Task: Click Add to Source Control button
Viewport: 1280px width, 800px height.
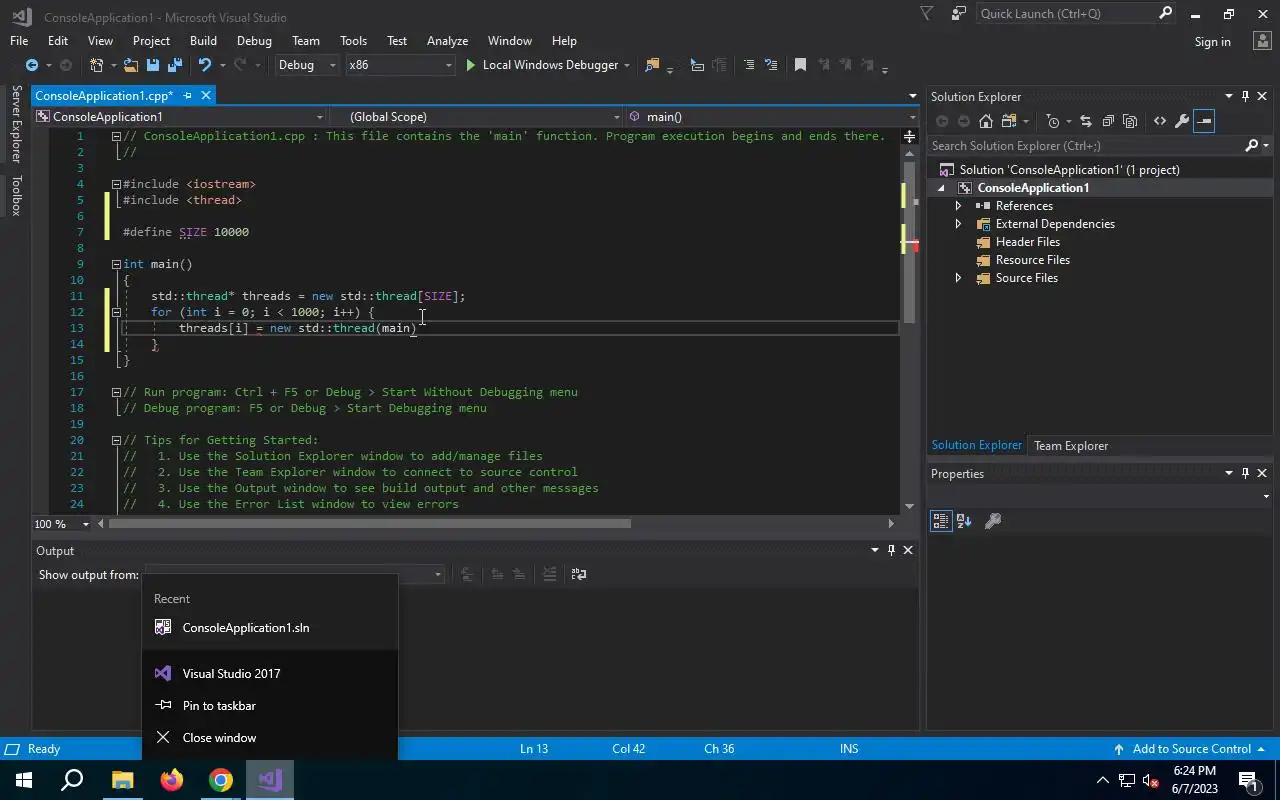Action: 1190,749
